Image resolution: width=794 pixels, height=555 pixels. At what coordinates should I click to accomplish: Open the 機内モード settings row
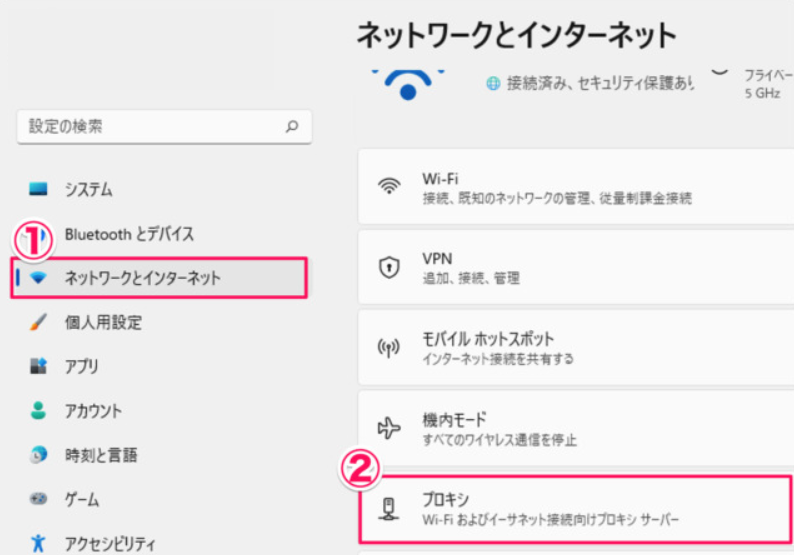click(x=575, y=429)
